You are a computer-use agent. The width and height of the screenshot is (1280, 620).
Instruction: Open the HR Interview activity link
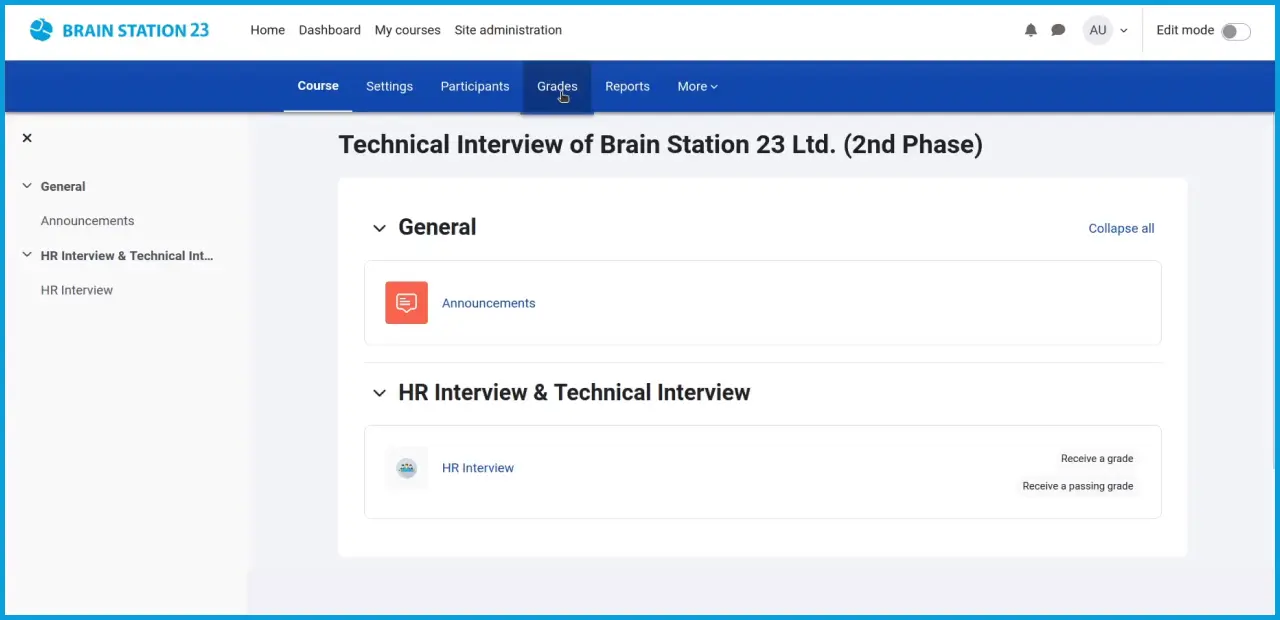coord(478,467)
